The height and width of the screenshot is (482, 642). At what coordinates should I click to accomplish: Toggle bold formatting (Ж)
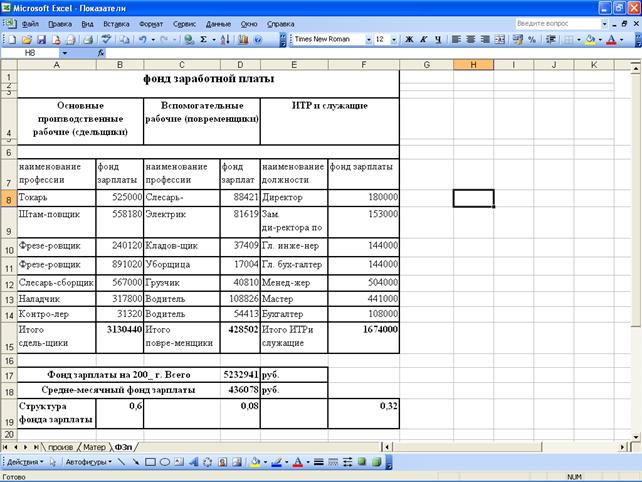pyautogui.click(x=409, y=40)
